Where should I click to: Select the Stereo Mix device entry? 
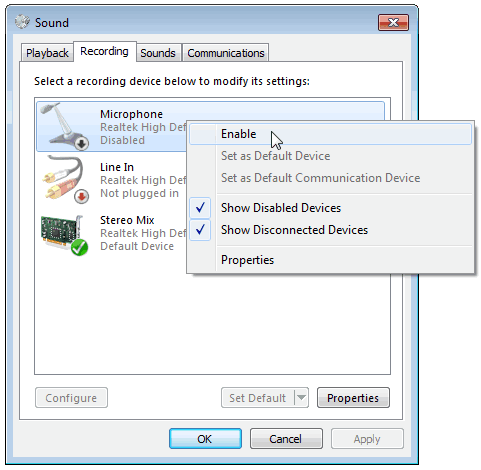[113, 233]
